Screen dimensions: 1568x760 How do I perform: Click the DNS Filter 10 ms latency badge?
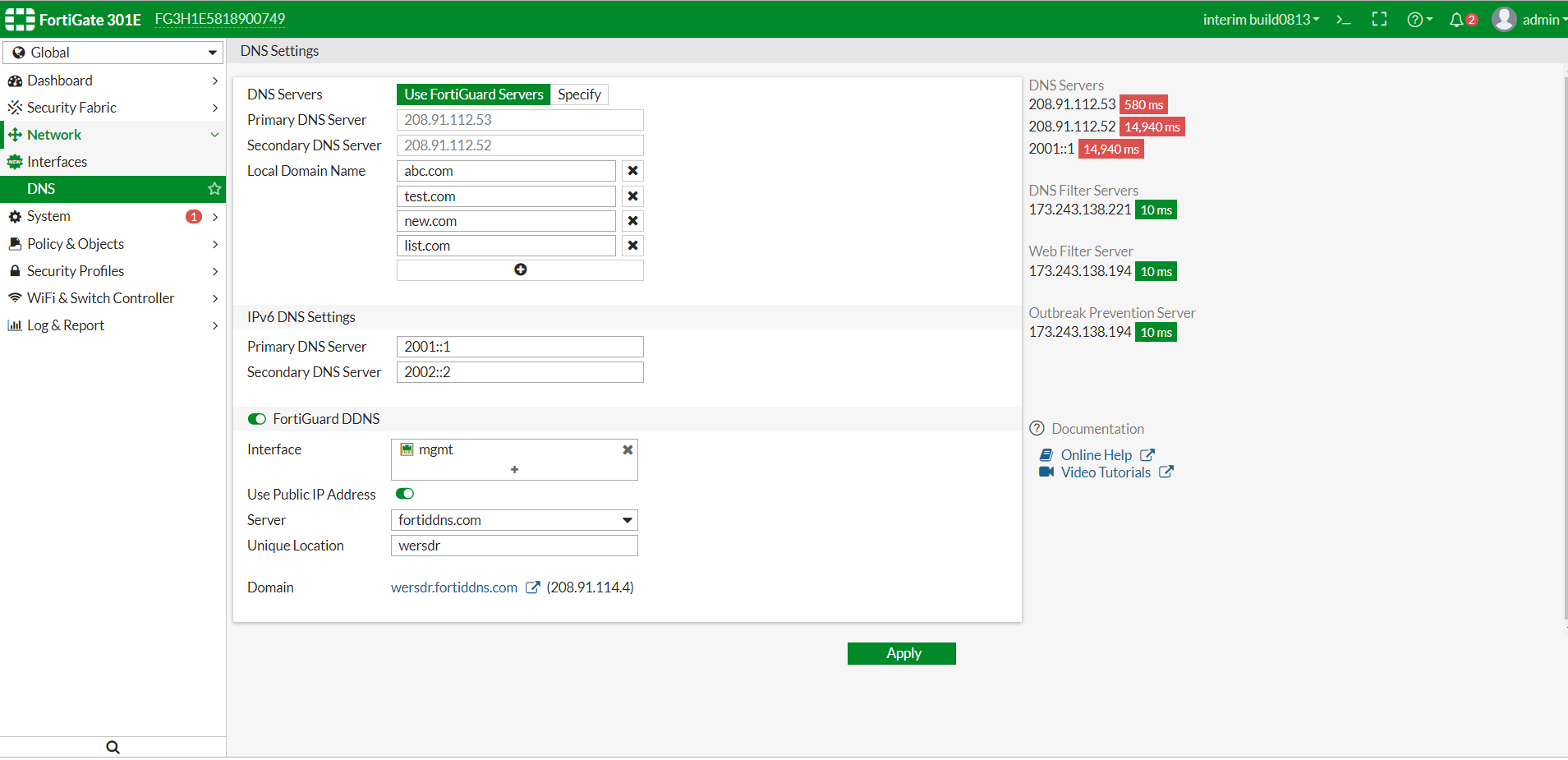point(1156,210)
